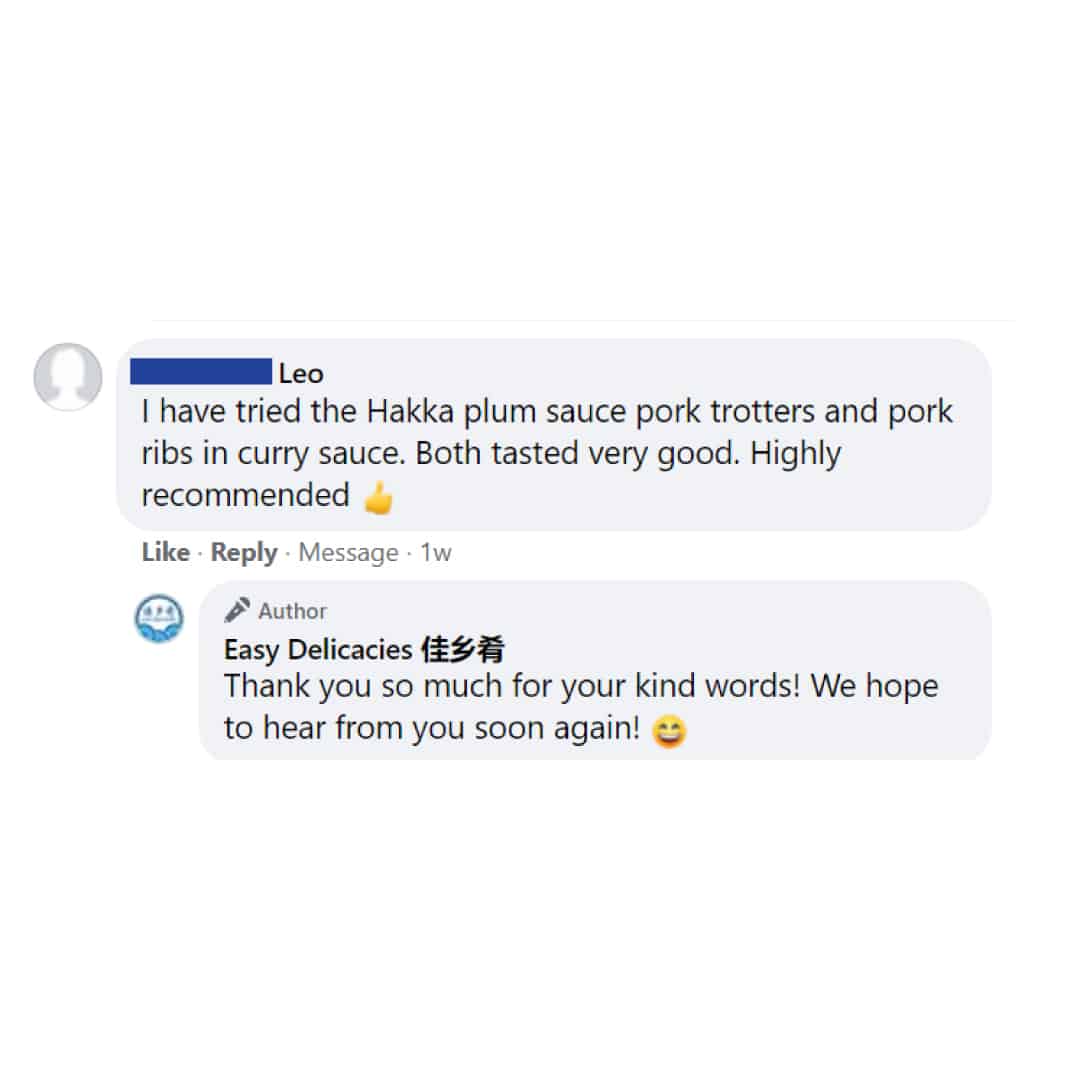The width and height of the screenshot is (1080, 1080).
Task: Click the "Thank you so much" reply text
Action: coord(581,707)
